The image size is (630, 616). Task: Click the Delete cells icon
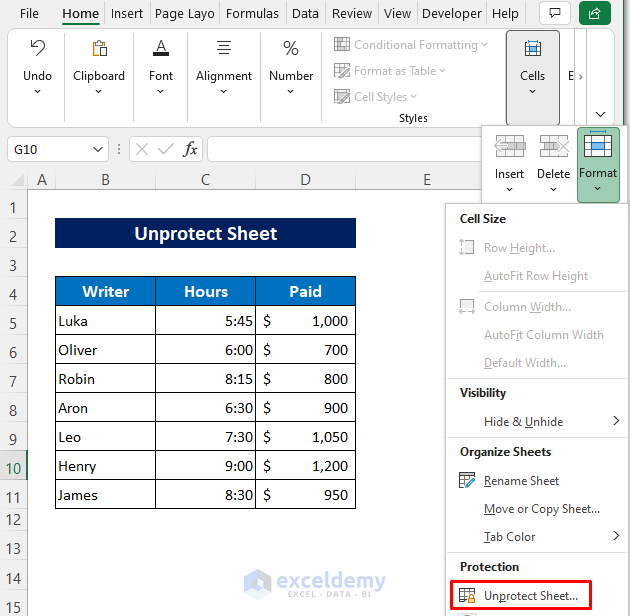[554, 146]
